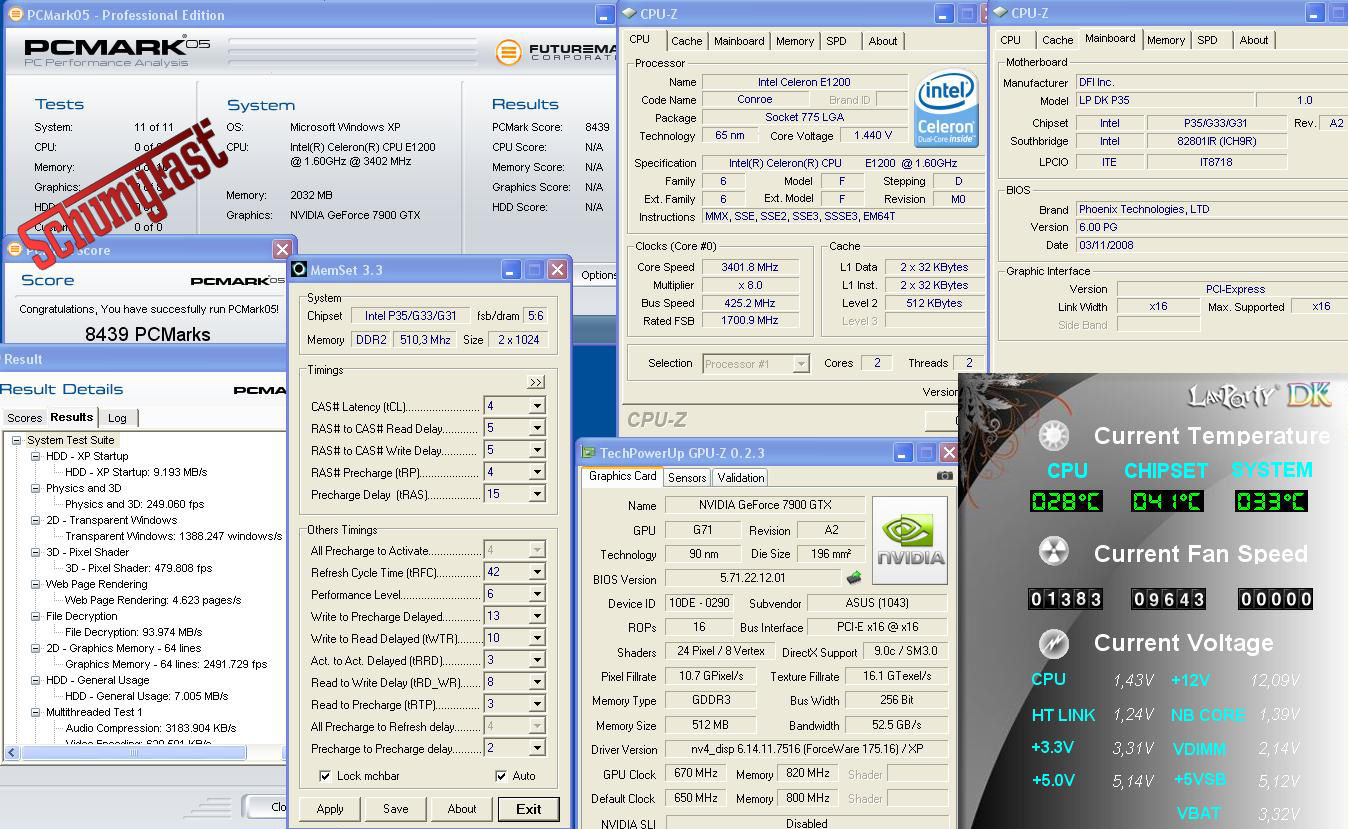Collapse the Web Page Rendering node
The height and width of the screenshot is (829, 1348).
click(x=35, y=584)
